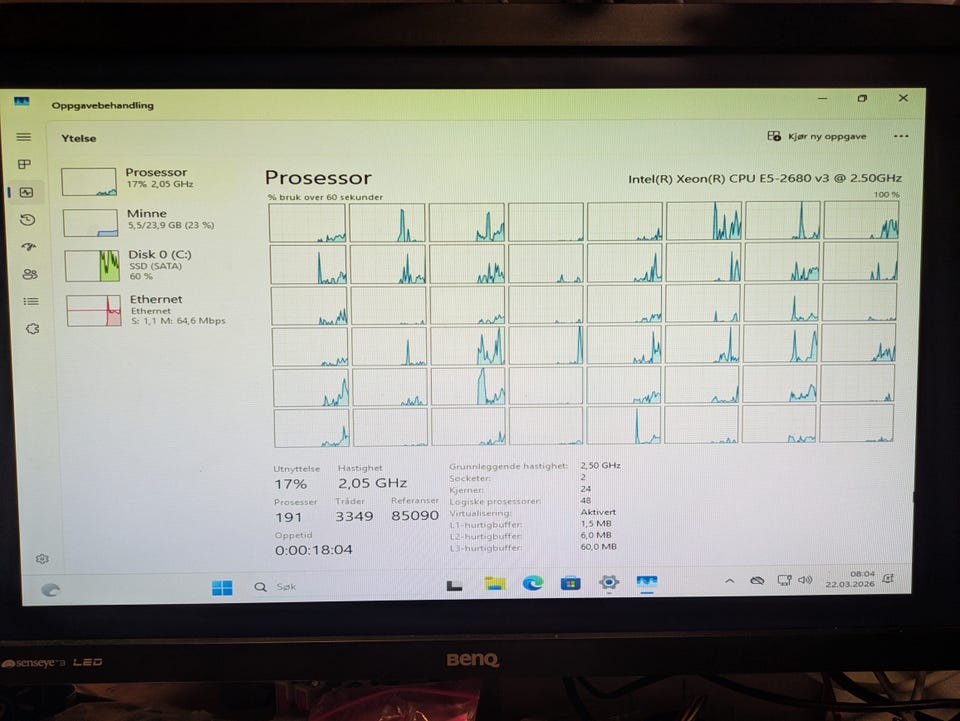Click the Referanser value 85090
960x721 pixels.
point(415,515)
